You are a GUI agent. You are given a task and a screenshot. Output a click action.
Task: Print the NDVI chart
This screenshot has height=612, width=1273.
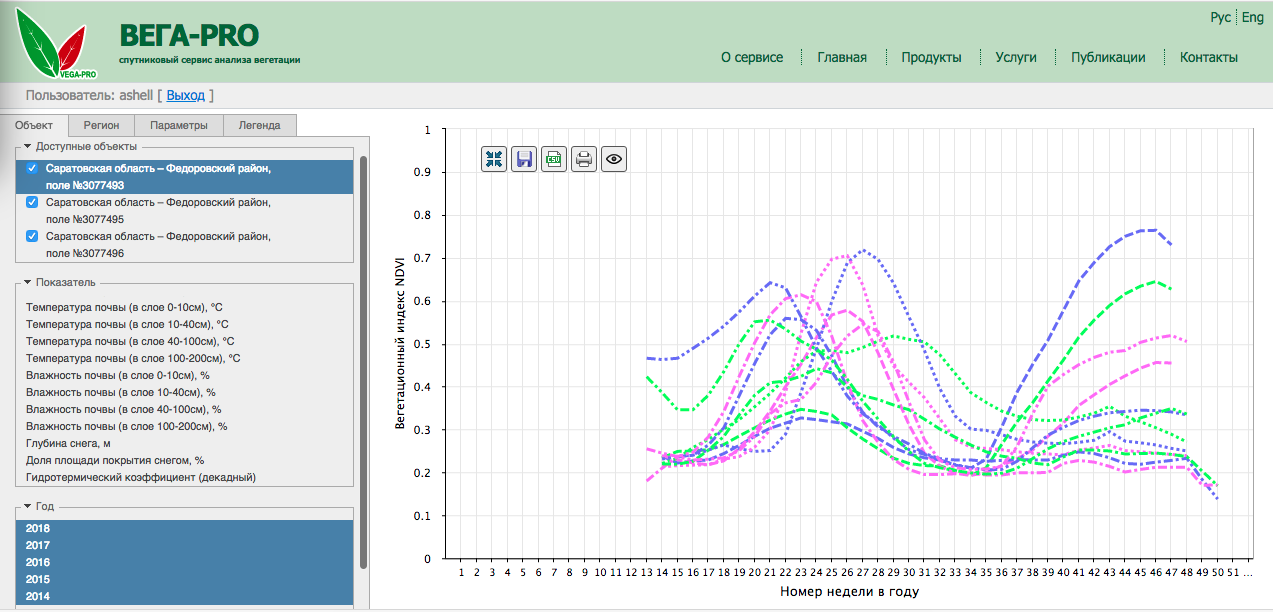pos(584,158)
